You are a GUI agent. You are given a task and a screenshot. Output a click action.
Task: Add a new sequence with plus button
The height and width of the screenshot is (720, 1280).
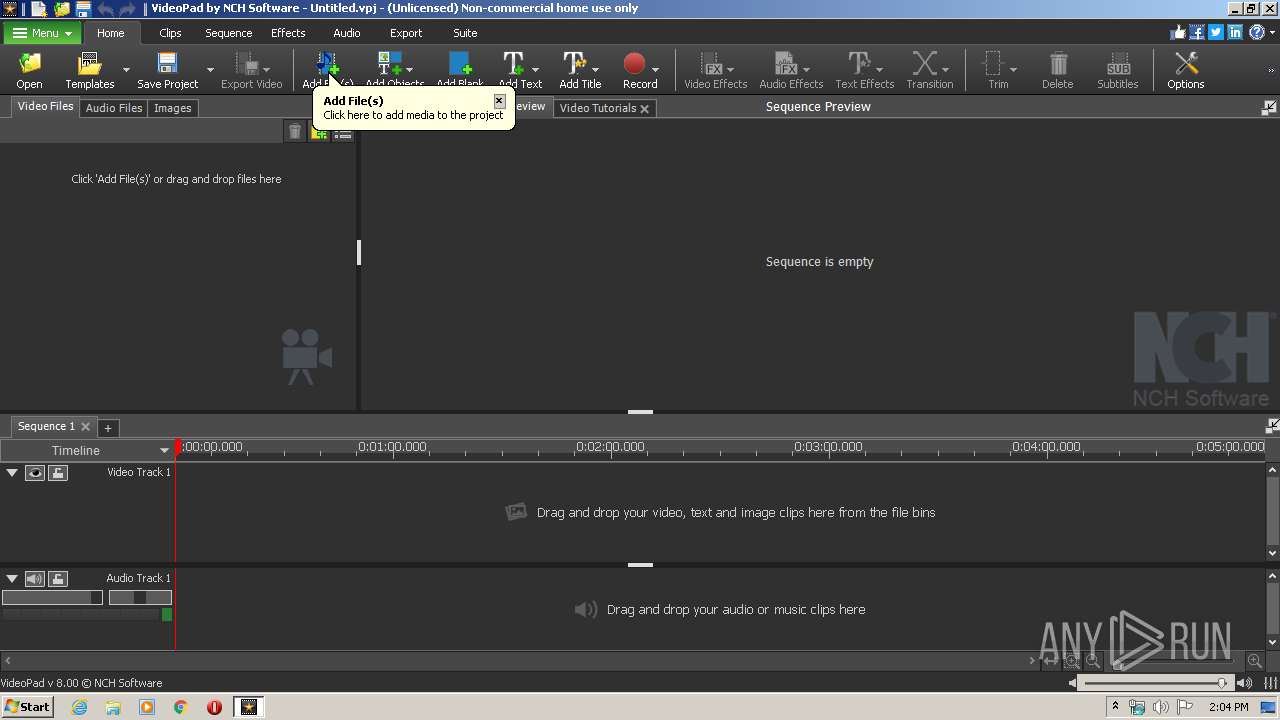coord(108,428)
